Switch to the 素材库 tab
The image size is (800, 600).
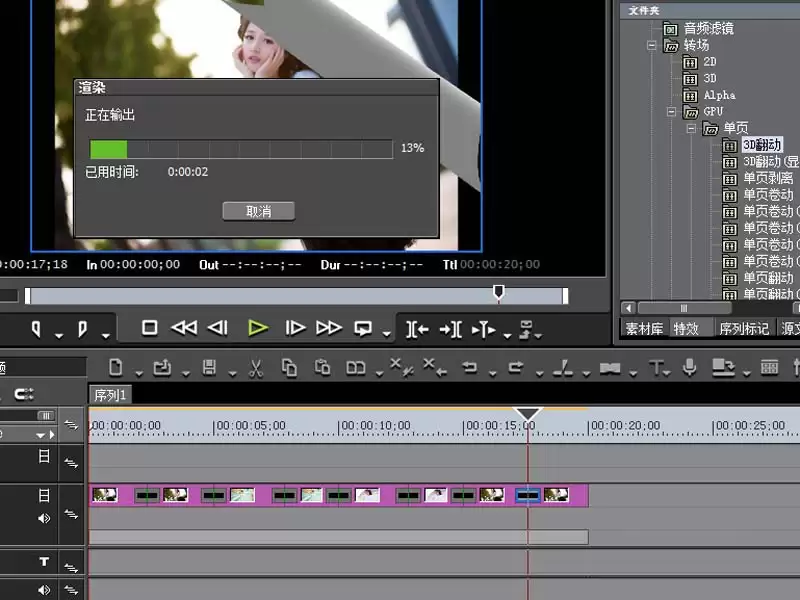click(644, 329)
